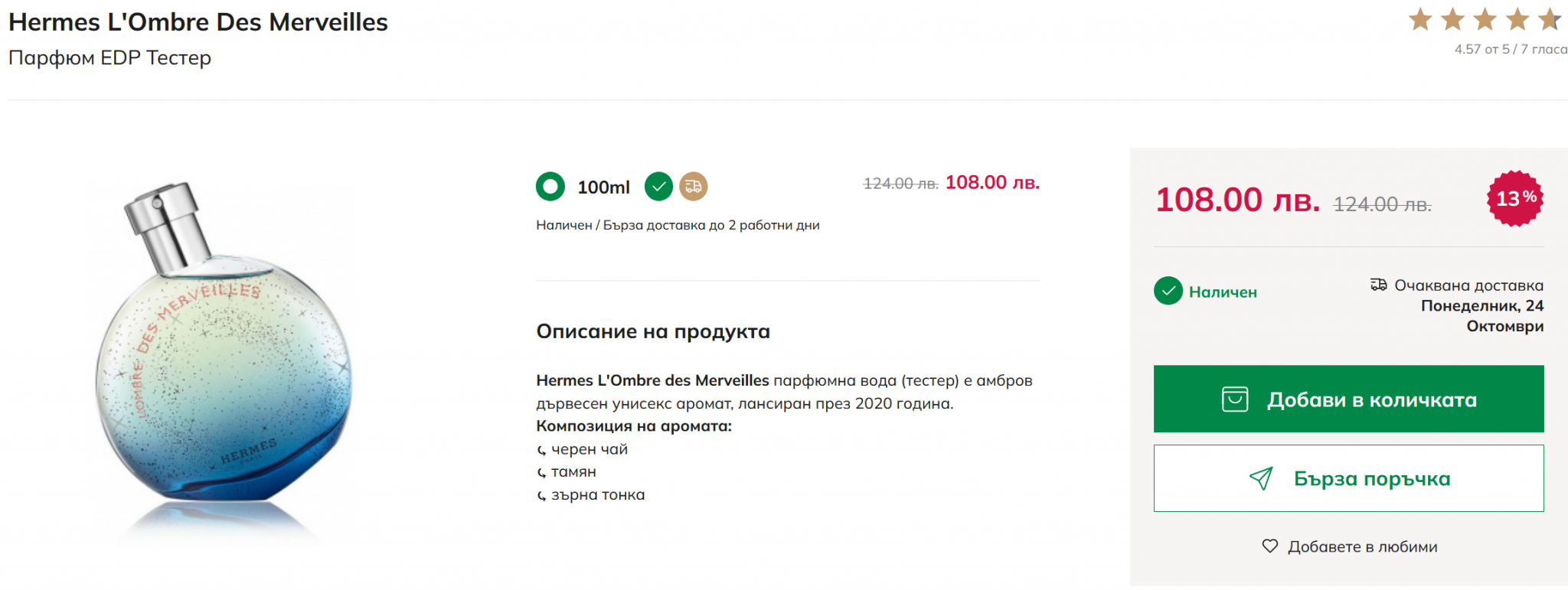Viewport: 1568px width, 590px height.
Task: Rate five stars using the last star
Action: (x=1550, y=20)
